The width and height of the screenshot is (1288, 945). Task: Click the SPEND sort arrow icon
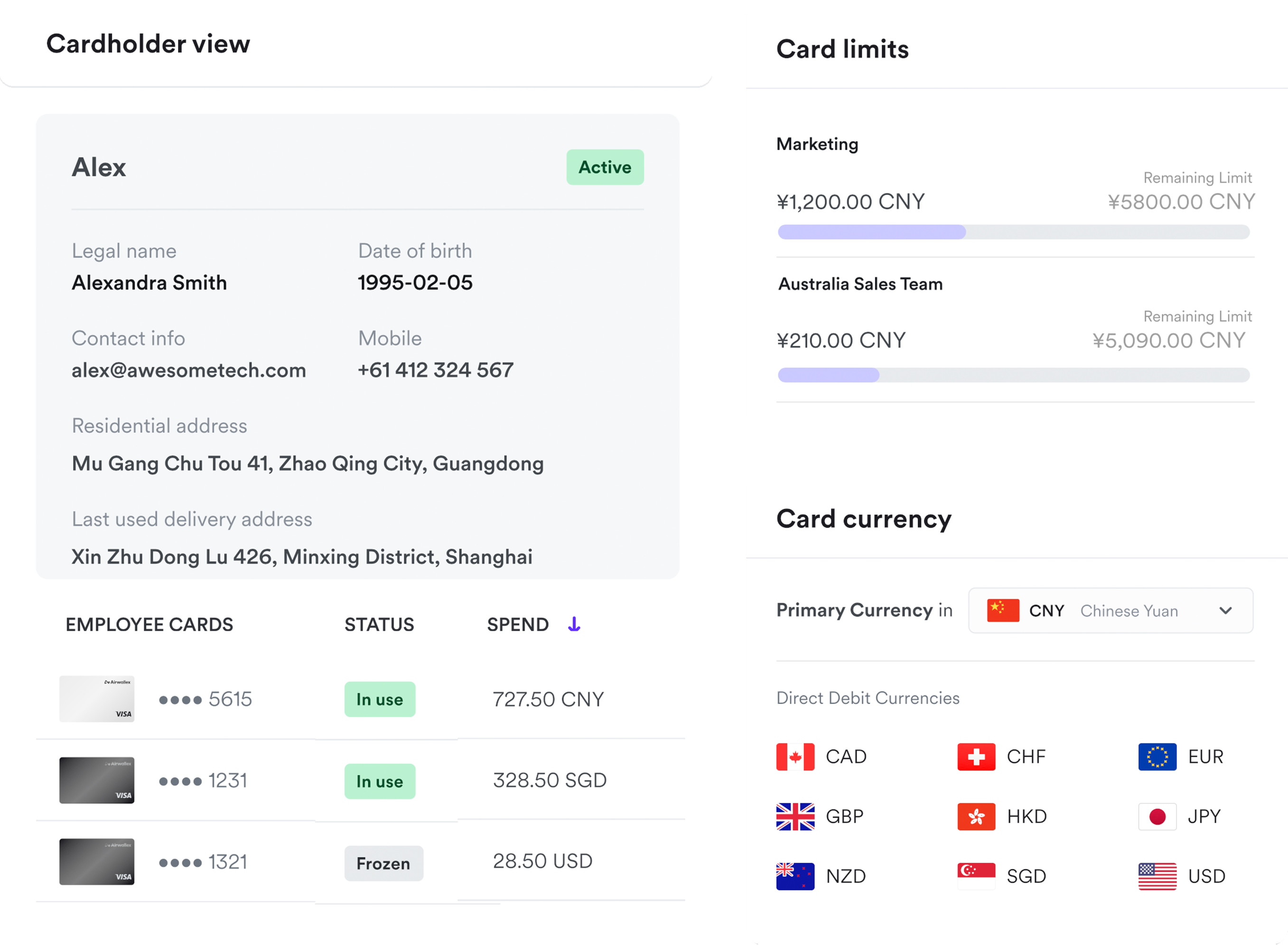[x=574, y=624]
